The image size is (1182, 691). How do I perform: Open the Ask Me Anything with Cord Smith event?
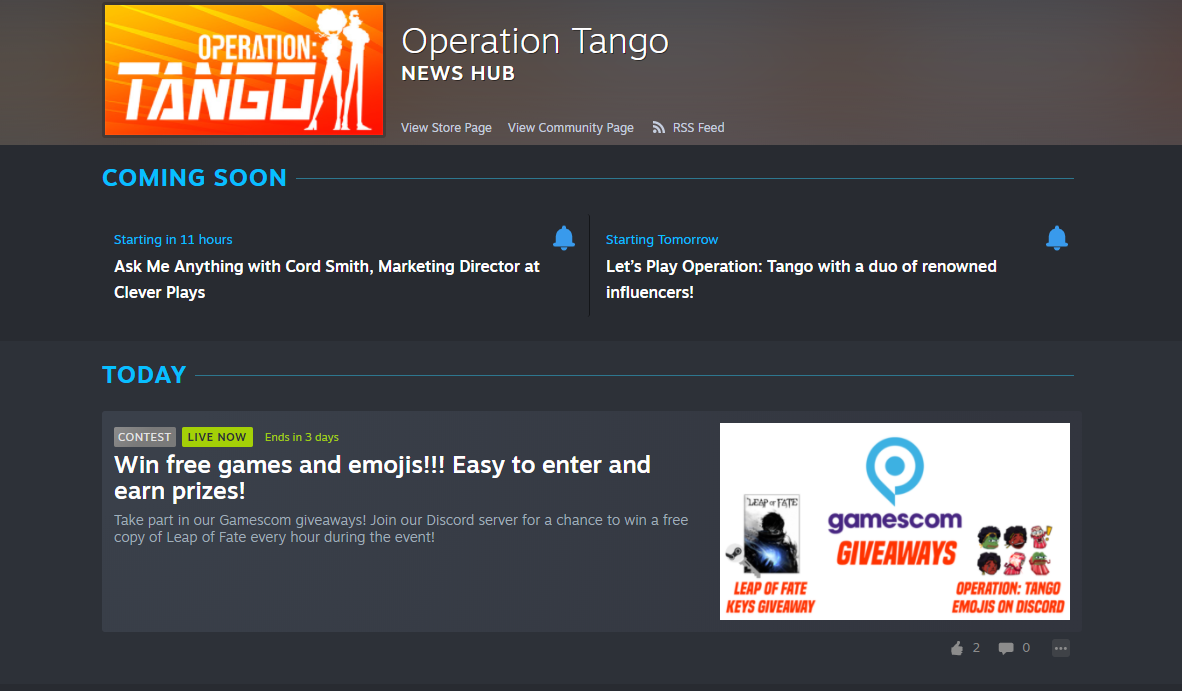(x=326, y=280)
